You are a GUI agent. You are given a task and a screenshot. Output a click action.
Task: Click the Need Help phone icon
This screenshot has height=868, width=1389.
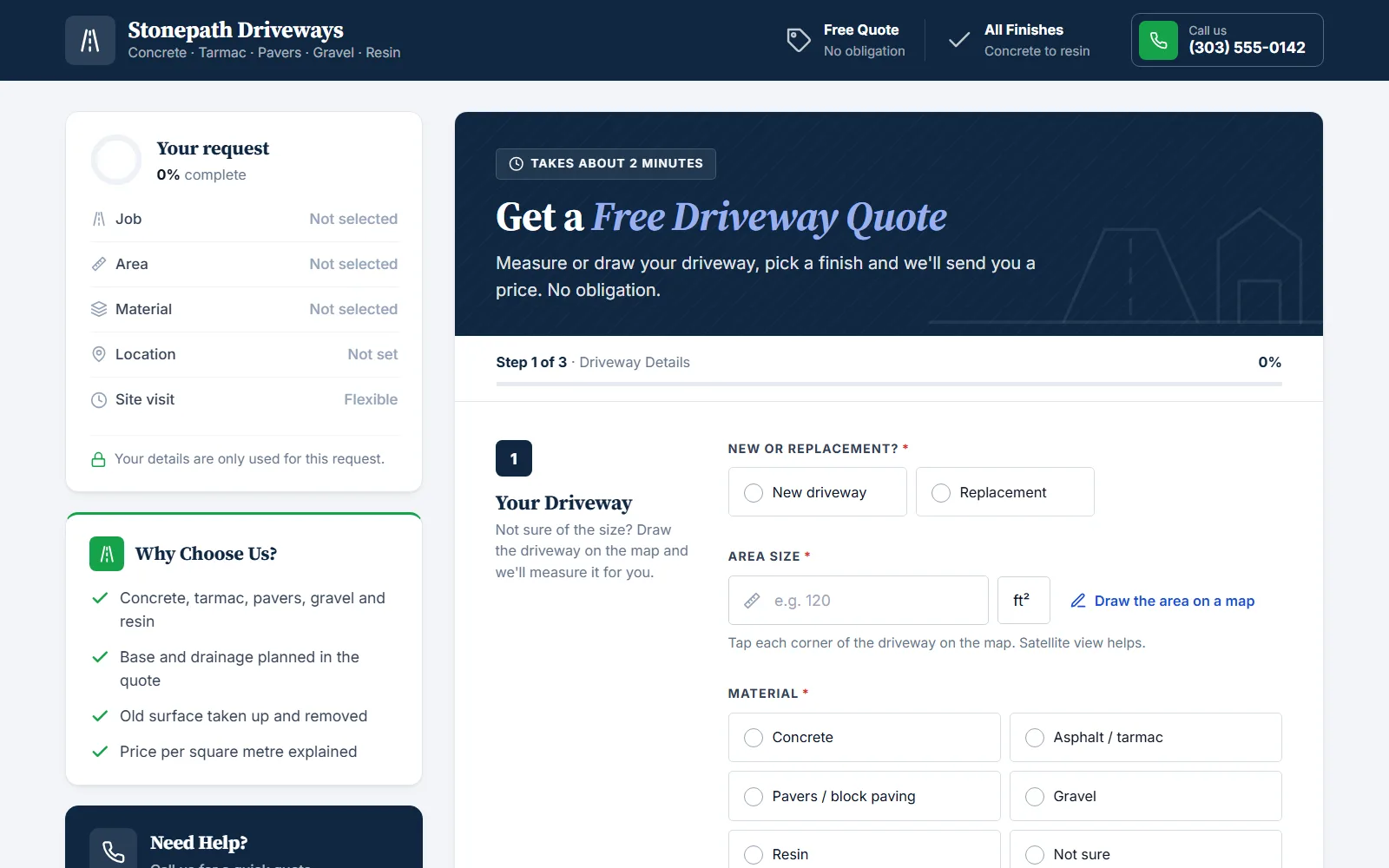114,851
